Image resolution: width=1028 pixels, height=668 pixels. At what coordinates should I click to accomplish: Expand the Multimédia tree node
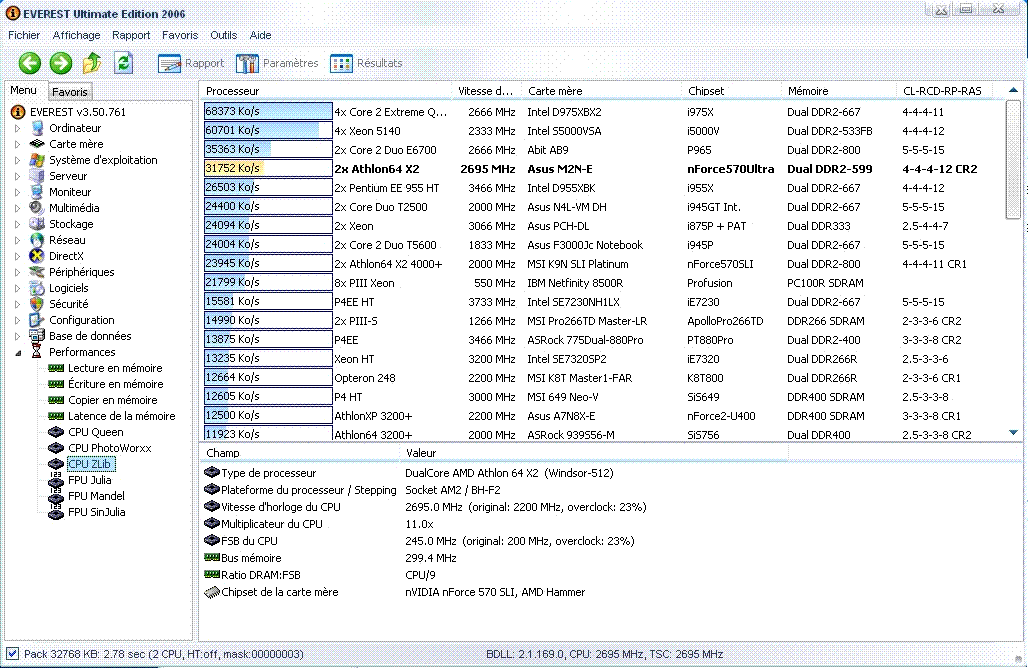click(18, 208)
